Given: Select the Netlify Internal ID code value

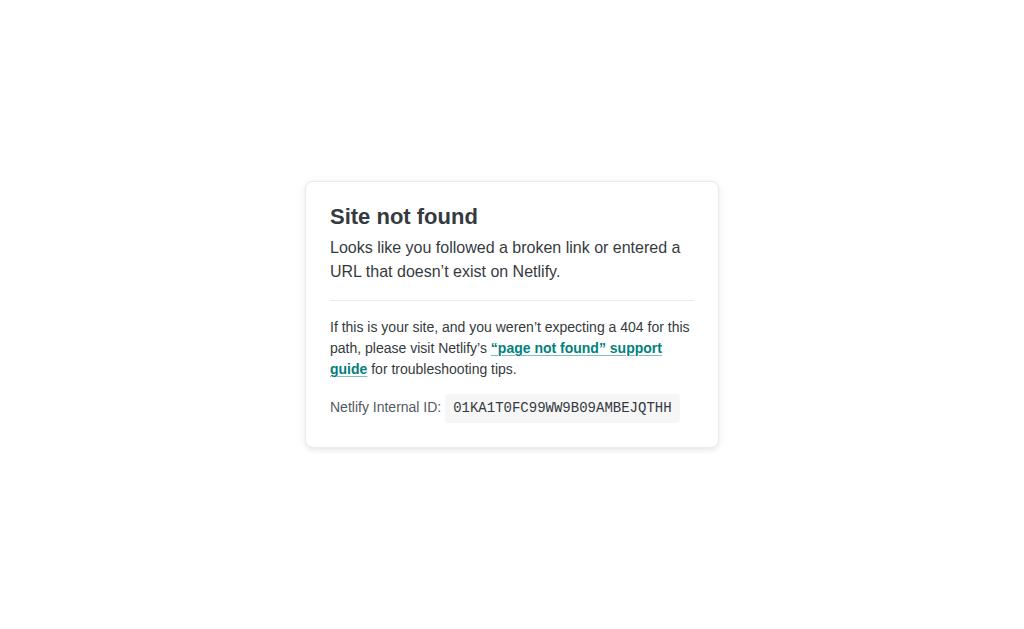Looking at the screenshot, I should tap(562, 408).
